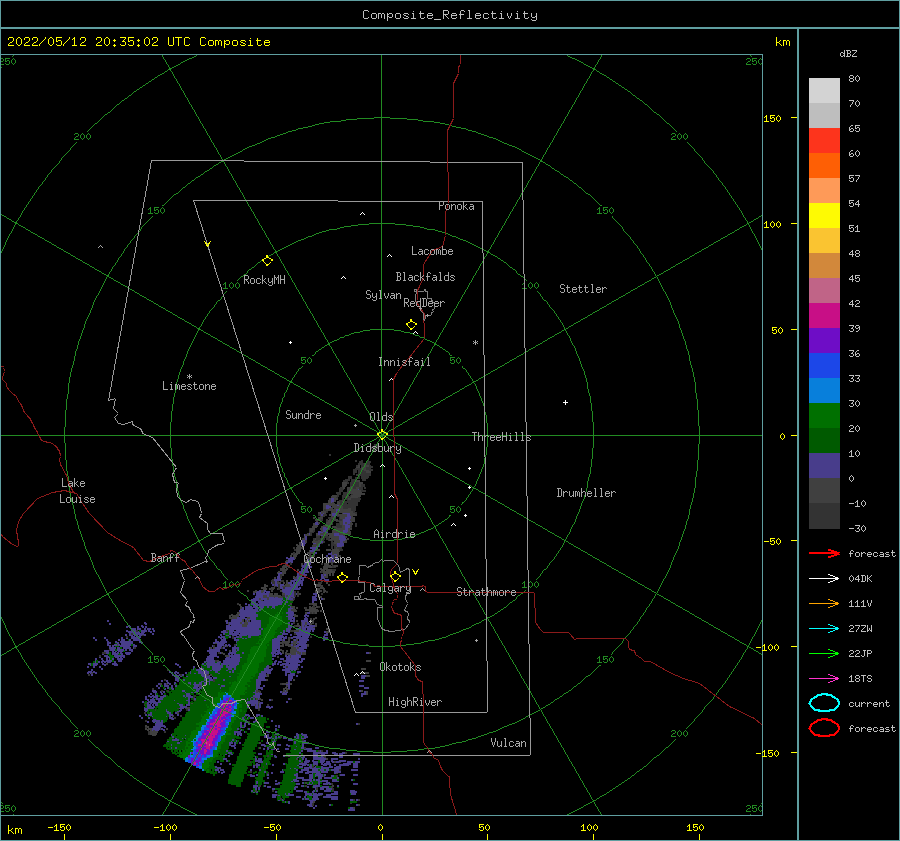Click the ThreeHills label
The height and width of the screenshot is (841, 900).
[x=501, y=437]
